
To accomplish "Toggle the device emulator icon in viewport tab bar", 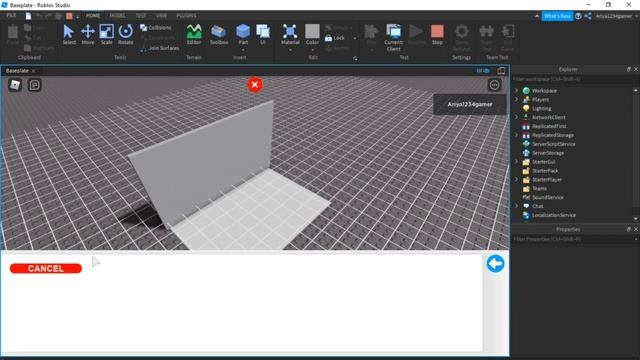I will (x=501, y=71).
